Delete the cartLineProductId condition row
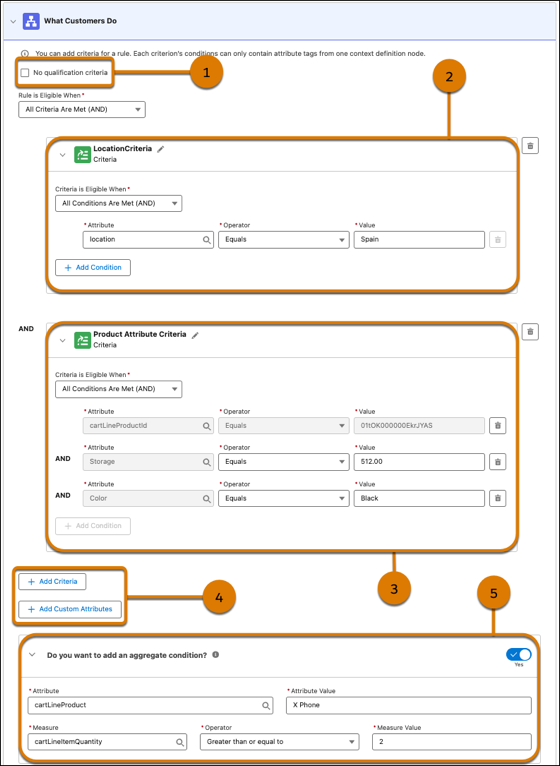The width and height of the screenshot is (560, 766). click(498, 426)
